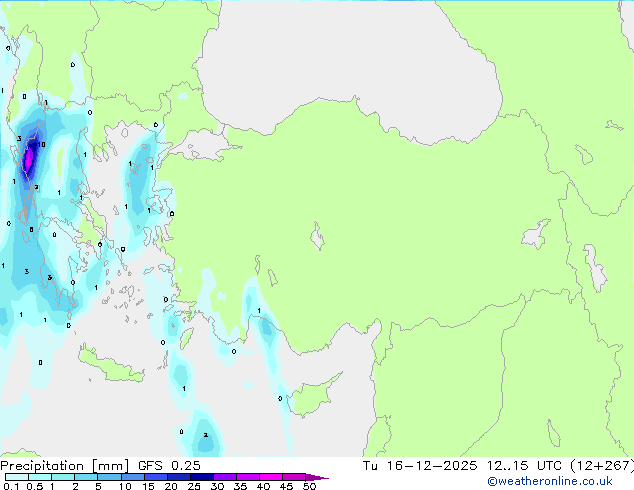Click the "Tu" weekday text
This screenshot has height=490, width=634.
pyautogui.click(x=370, y=466)
